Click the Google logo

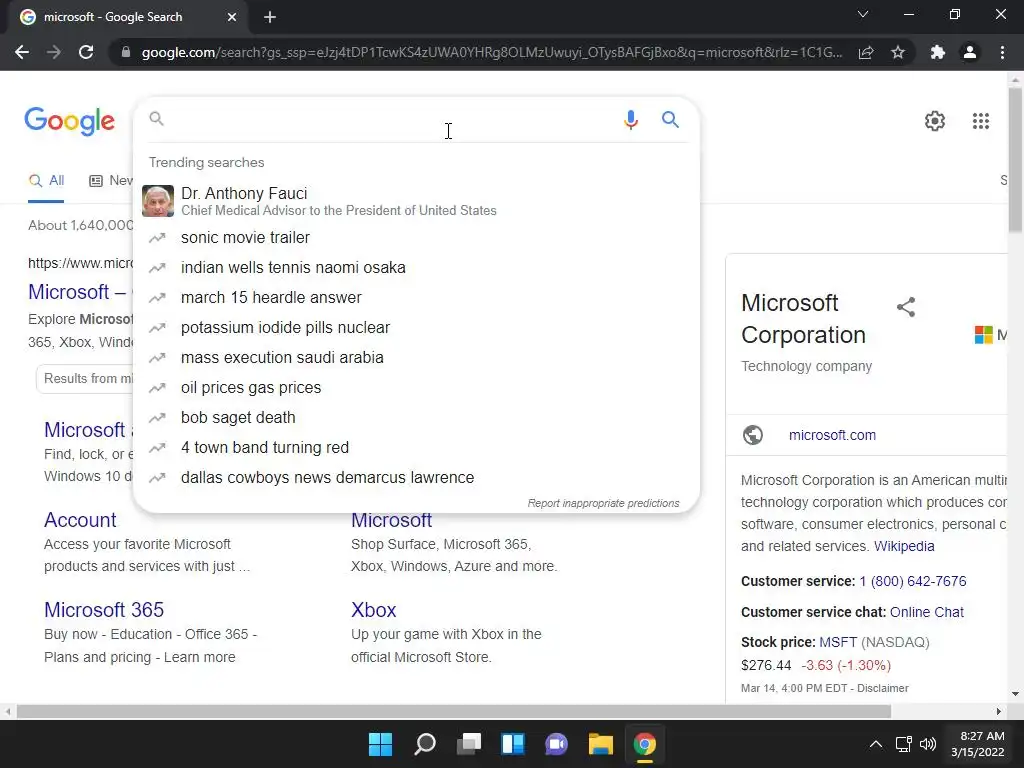pos(69,121)
